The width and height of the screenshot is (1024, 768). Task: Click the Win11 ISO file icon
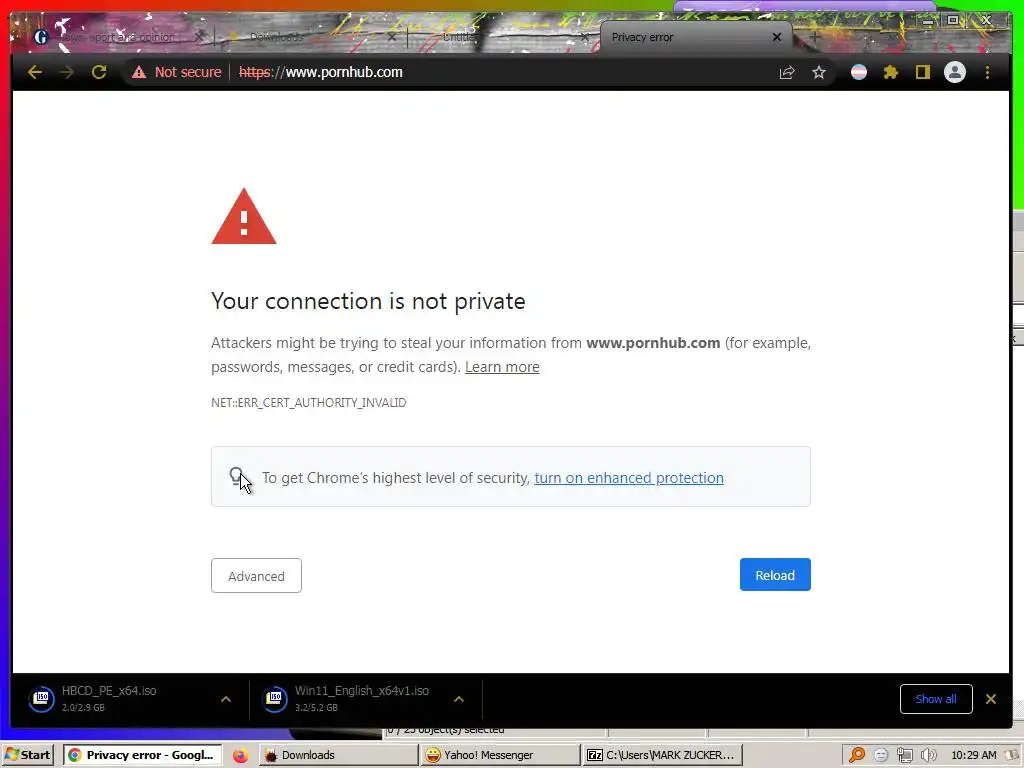pyautogui.click(x=274, y=699)
